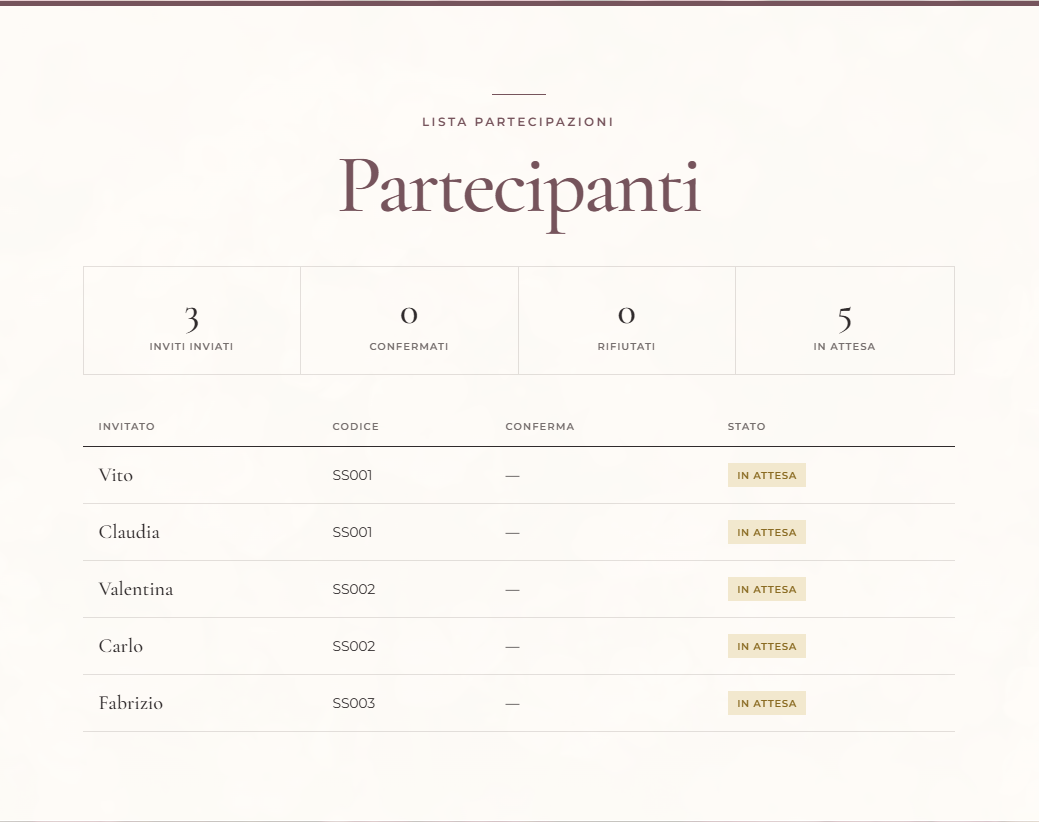Click the 'CODICE' column header
The image size is (1039, 822).
pyautogui.click(x=356, y=427)
